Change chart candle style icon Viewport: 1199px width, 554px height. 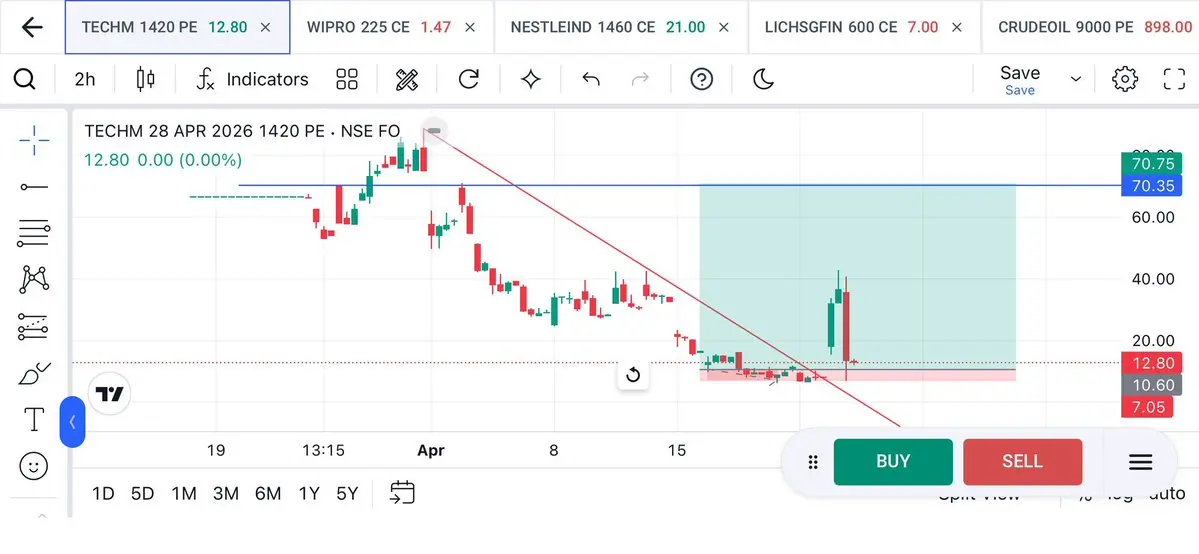145,79
